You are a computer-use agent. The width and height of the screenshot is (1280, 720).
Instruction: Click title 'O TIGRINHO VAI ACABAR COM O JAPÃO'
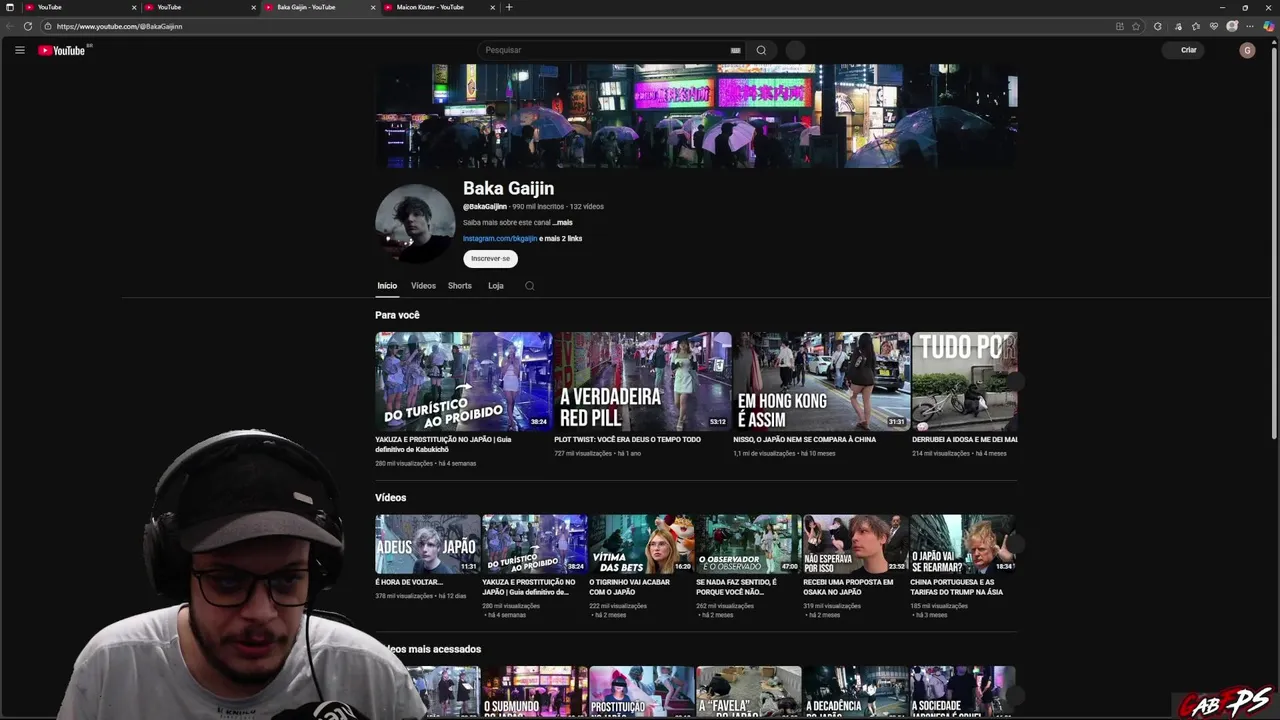[629, 587]
